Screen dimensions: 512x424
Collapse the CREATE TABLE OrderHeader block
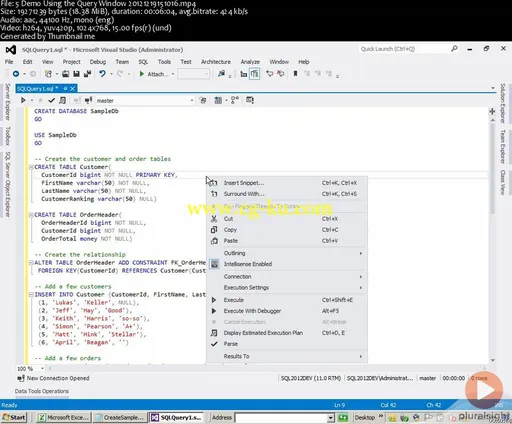pos(31,215)
